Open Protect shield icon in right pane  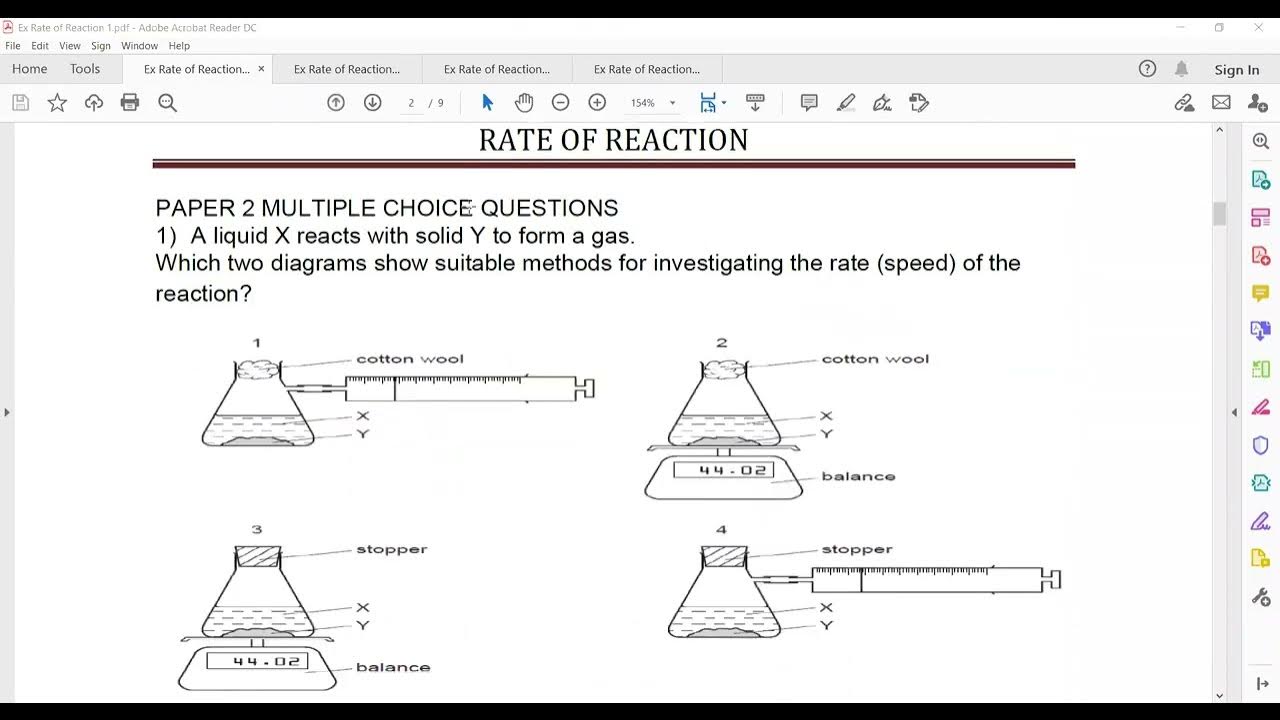(x=1261, y=445)
